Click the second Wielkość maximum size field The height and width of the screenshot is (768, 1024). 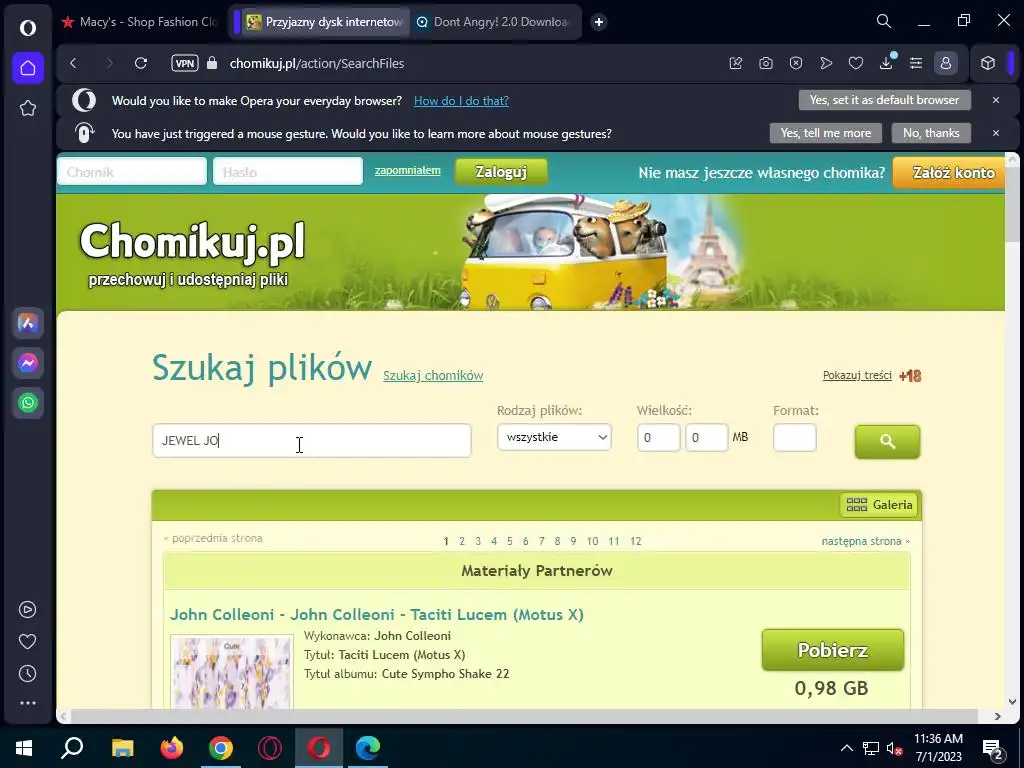(706, 438)
